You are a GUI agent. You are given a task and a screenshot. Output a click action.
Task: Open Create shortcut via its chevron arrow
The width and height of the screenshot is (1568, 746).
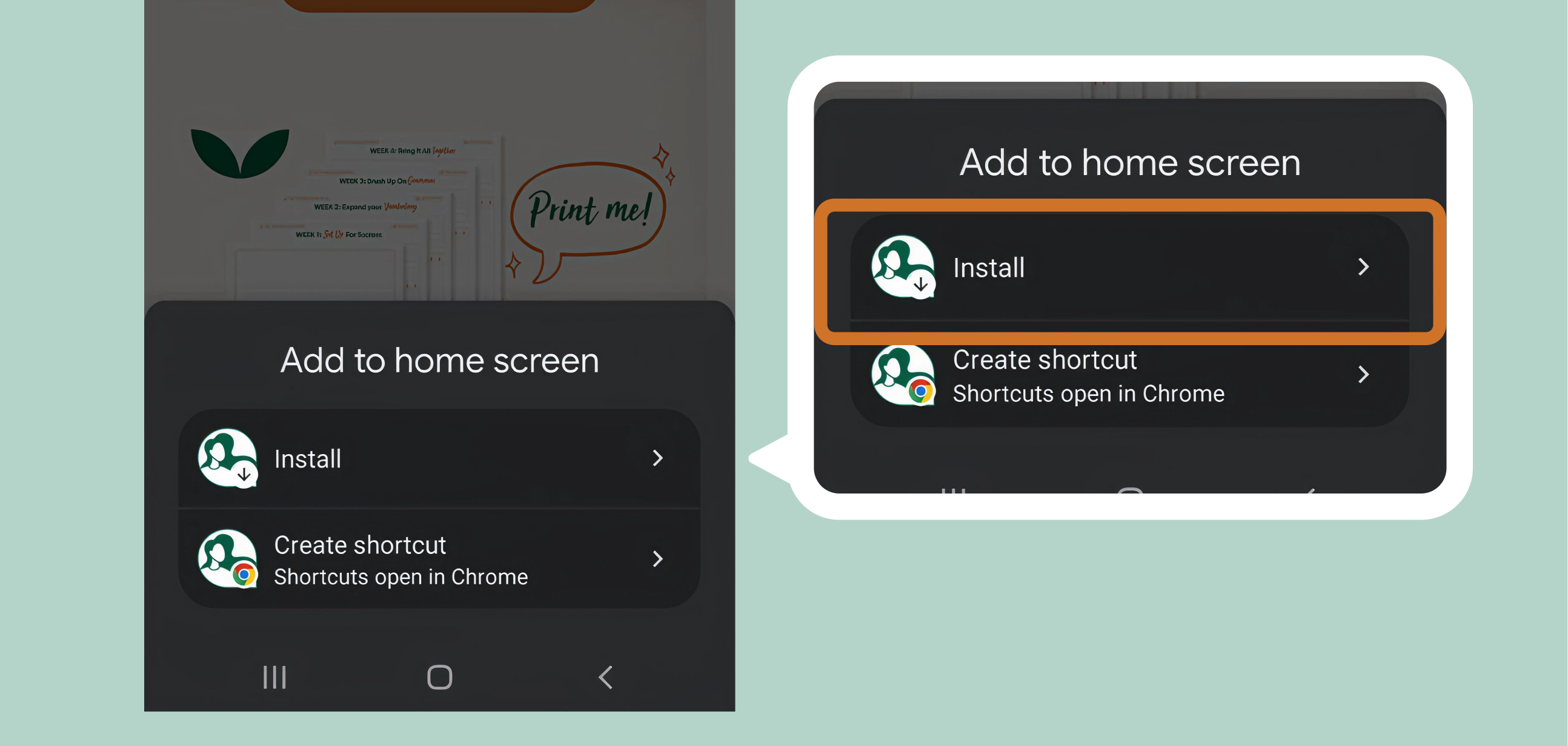click(657, 558)
